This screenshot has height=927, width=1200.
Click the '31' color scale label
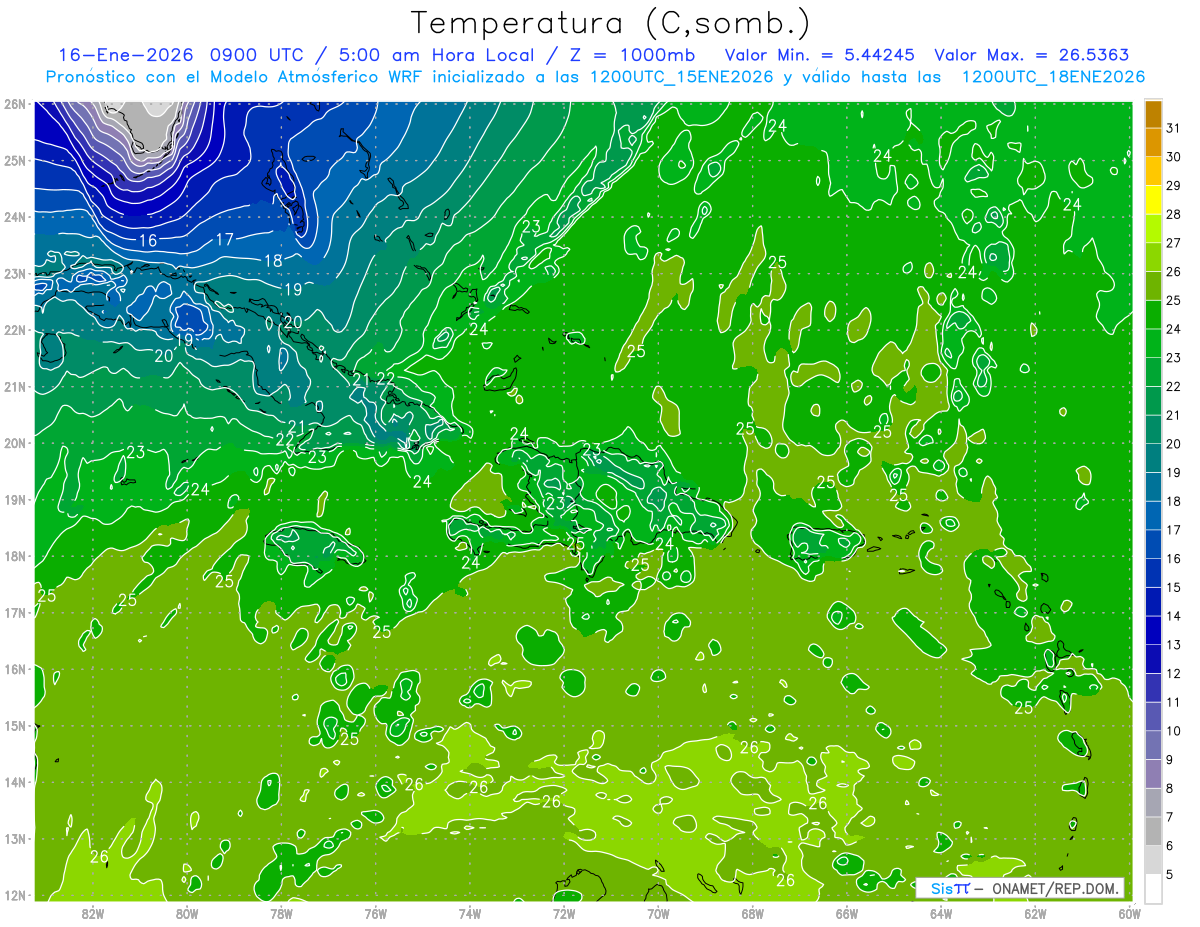(x=1173, y=128)
